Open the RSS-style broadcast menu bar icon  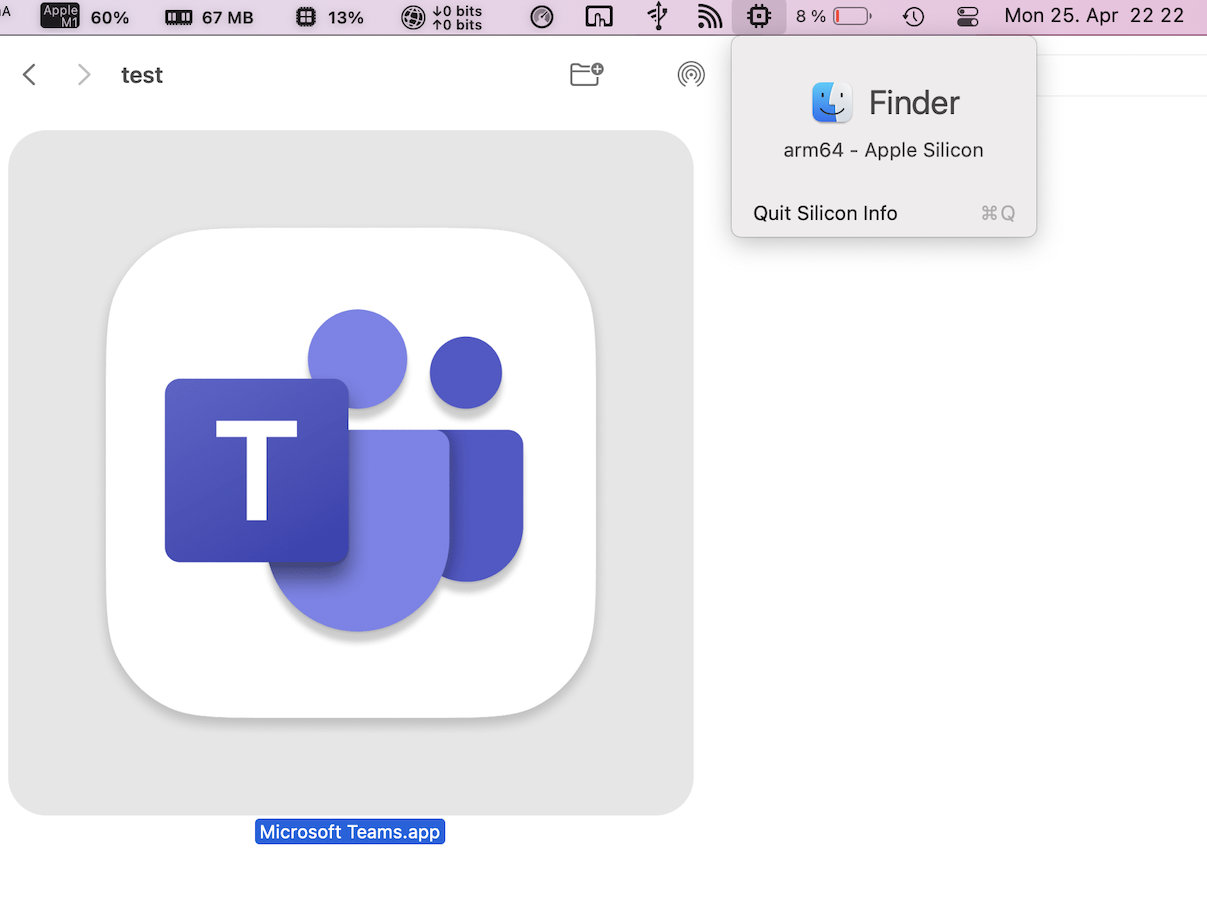[709, 17]
